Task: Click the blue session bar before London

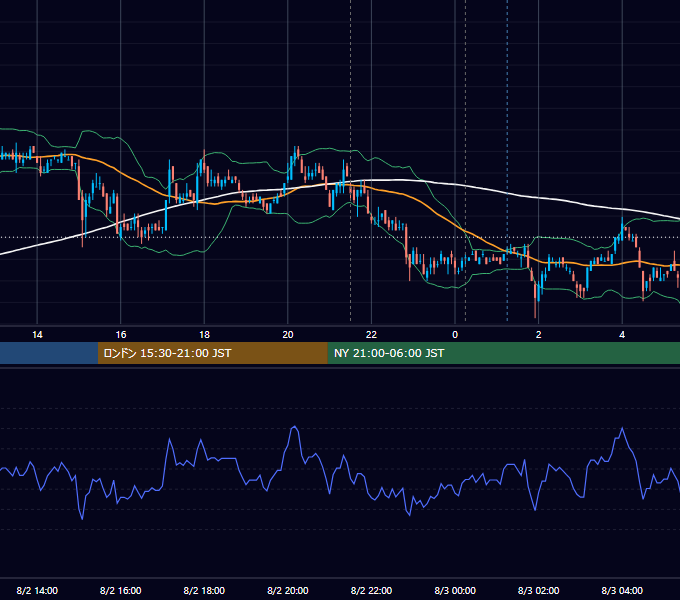Action: click(x=49, y=353)
